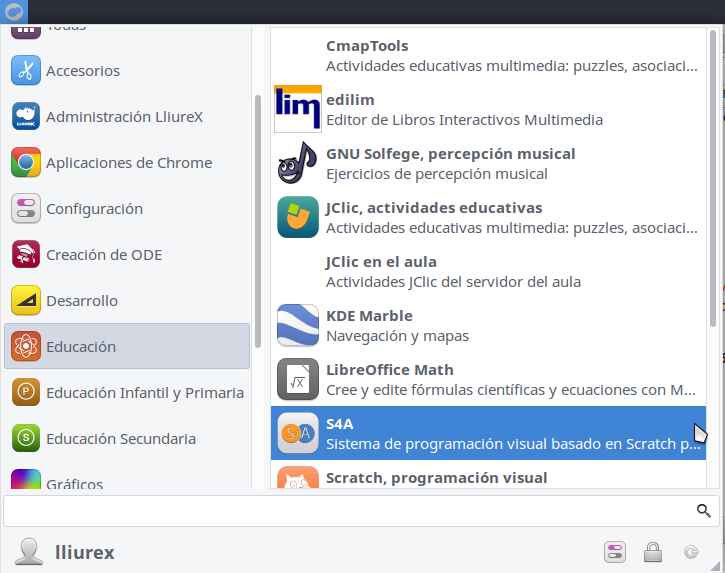725x573 pixels.
Task: Open Educación Secundaria category
Action: 120,439
